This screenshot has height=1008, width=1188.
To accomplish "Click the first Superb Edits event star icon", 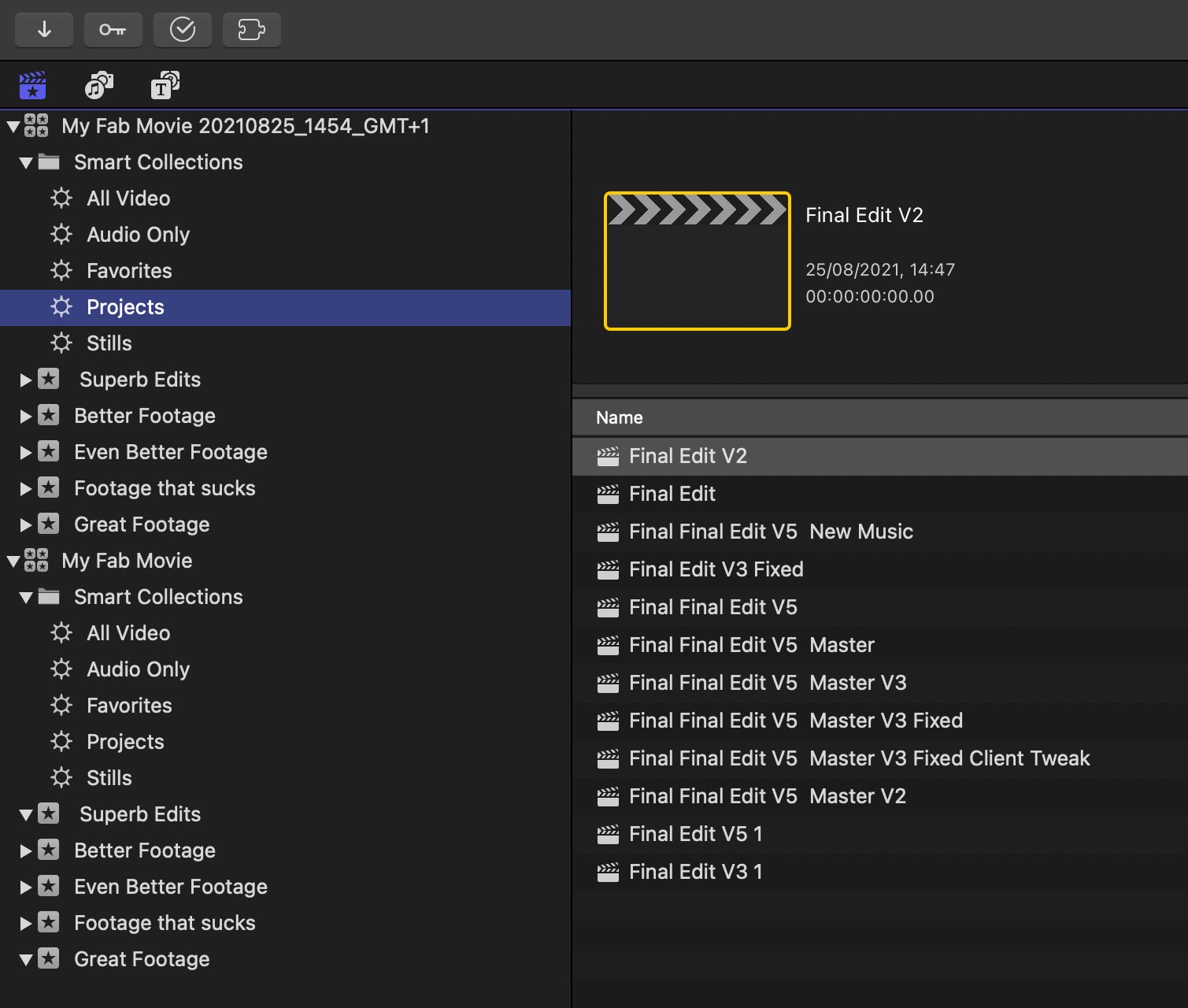I will click(49, 379).
